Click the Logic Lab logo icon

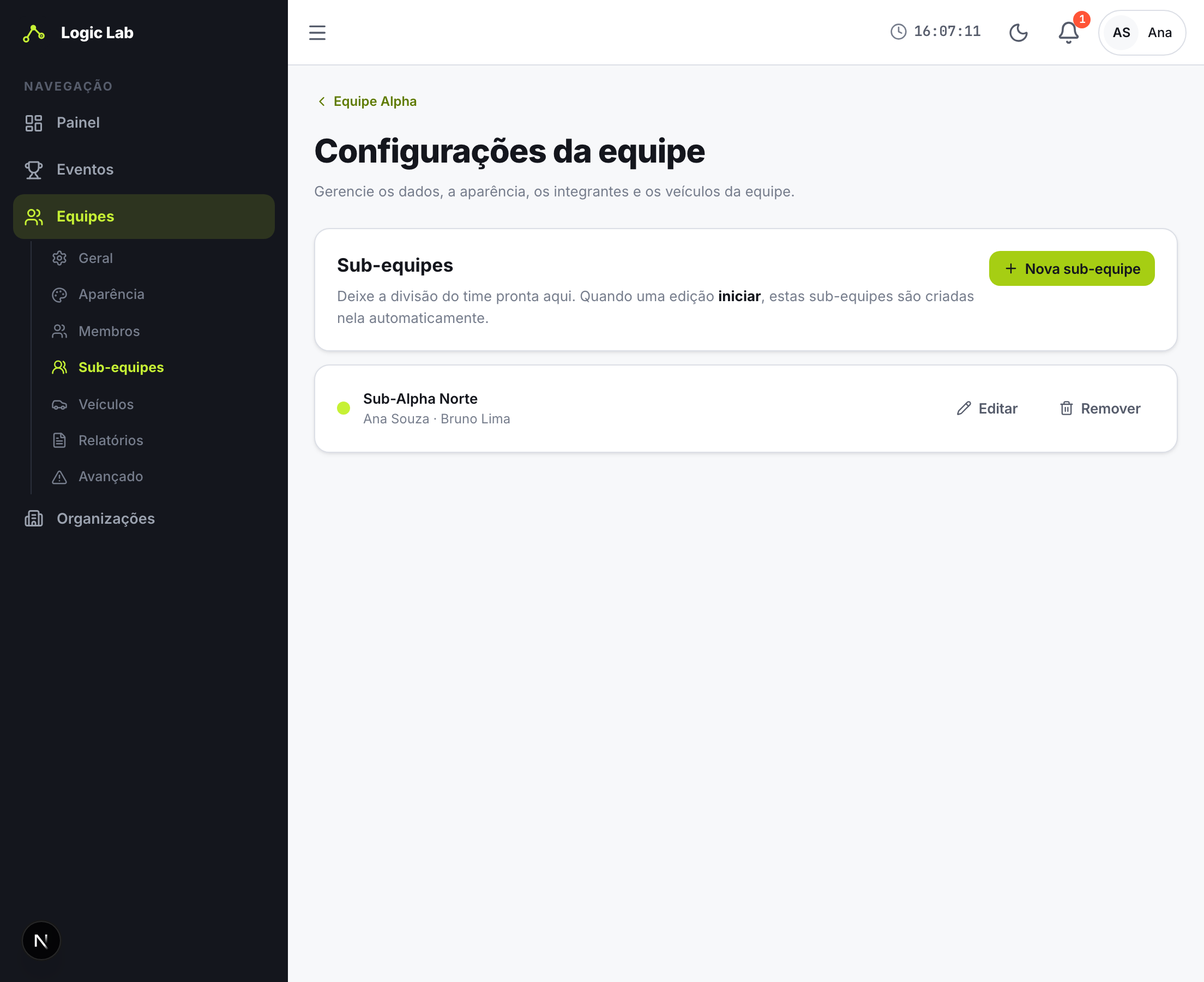34,33
